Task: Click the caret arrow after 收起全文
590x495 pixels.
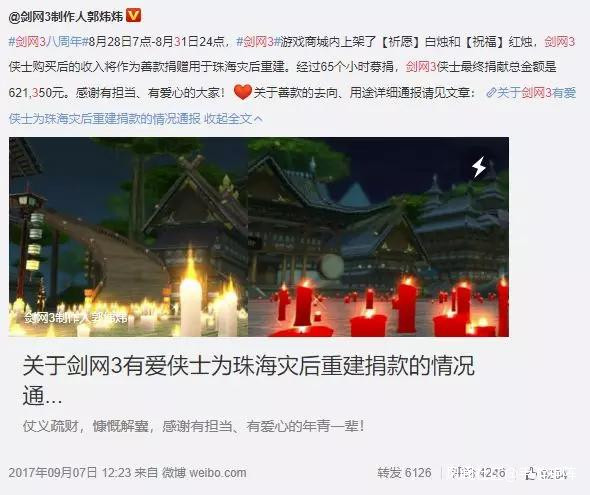Action: (258, 119)
